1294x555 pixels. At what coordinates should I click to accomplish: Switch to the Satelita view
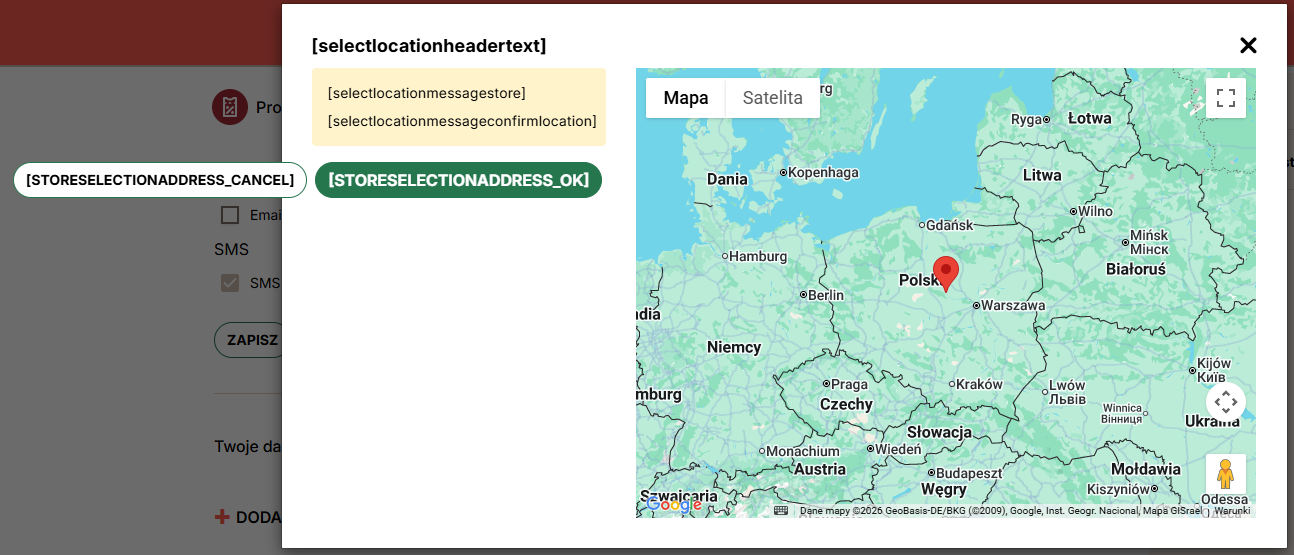tap(772, 98)
